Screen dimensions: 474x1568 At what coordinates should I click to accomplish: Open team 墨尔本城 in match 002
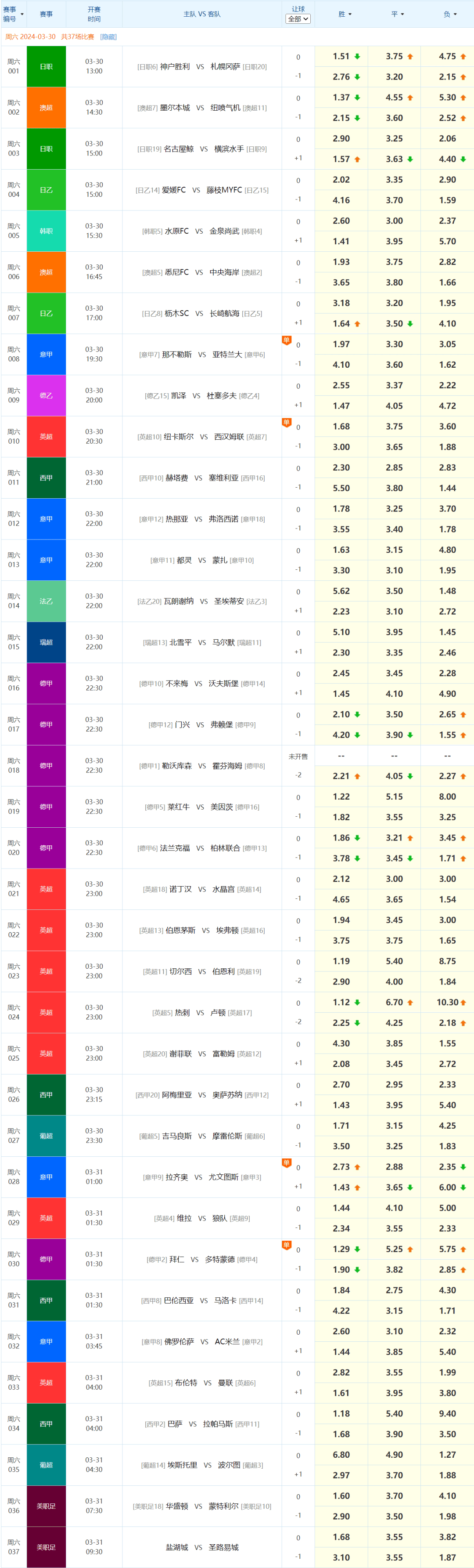pos(175,108)
